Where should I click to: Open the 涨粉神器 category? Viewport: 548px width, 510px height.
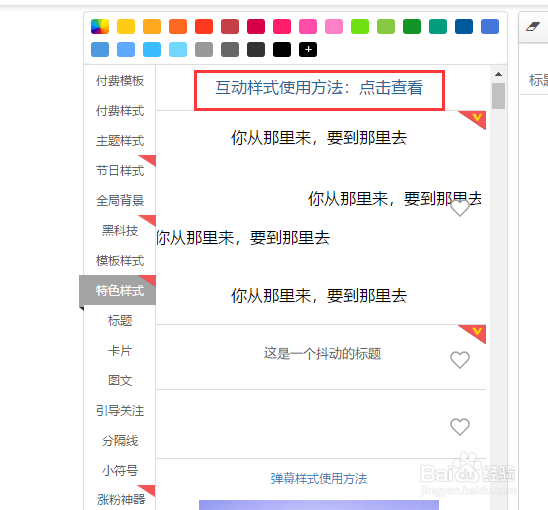coord(121,499)
